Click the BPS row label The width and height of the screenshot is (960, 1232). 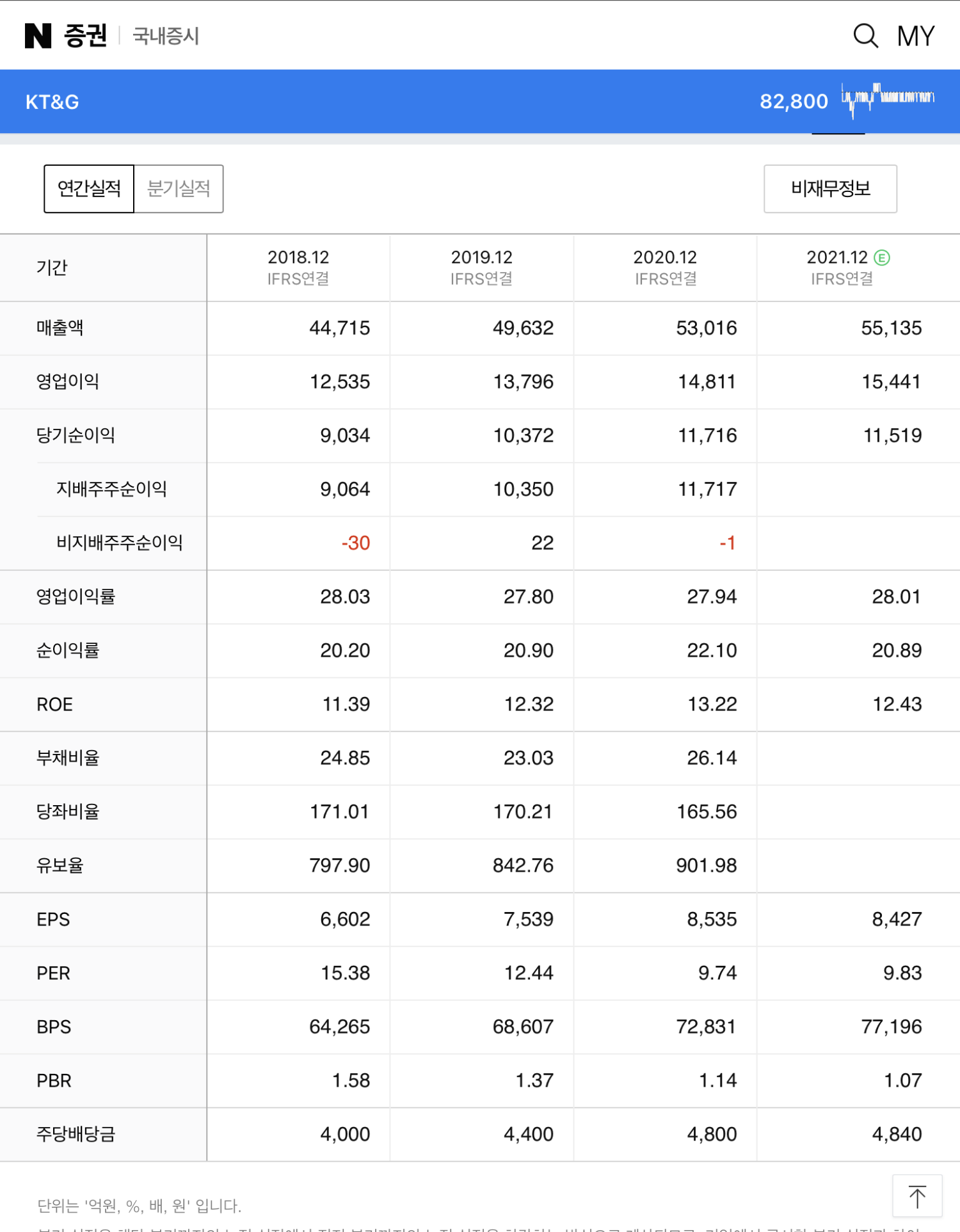(x=54, y=1027)
